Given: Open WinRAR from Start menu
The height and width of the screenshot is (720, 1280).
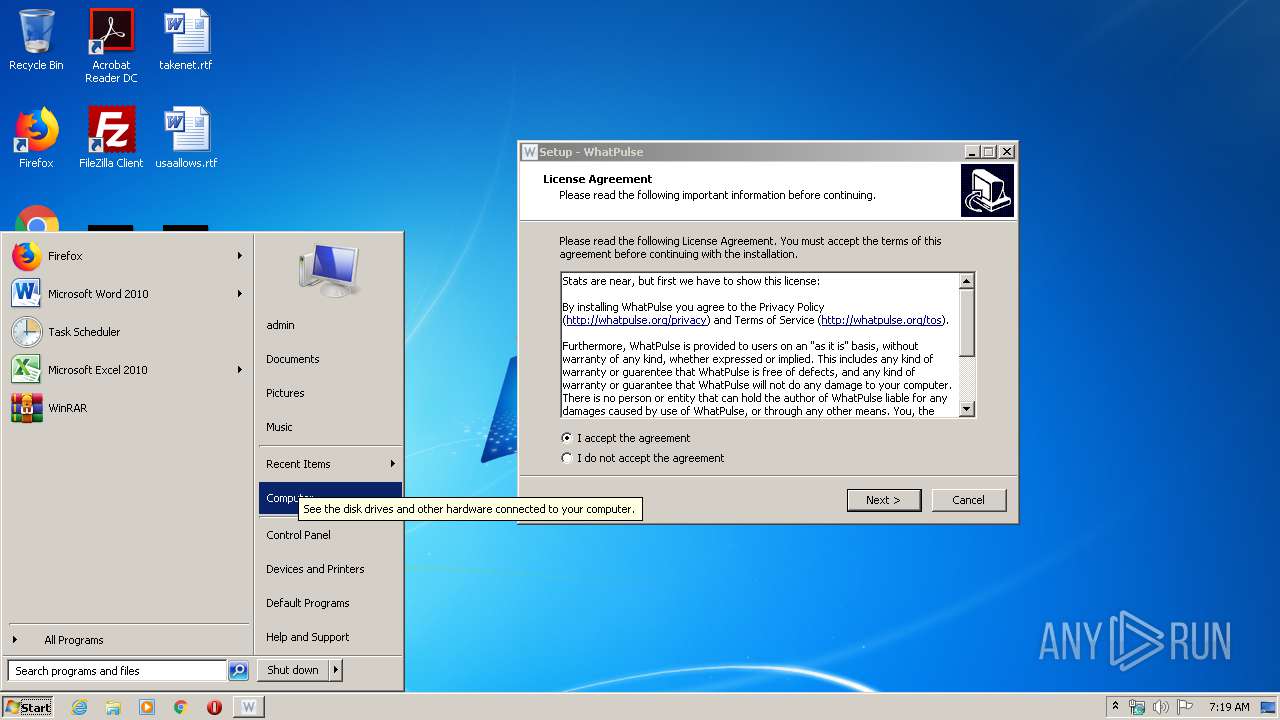Looking at the screenshot, I should point(128,408).
